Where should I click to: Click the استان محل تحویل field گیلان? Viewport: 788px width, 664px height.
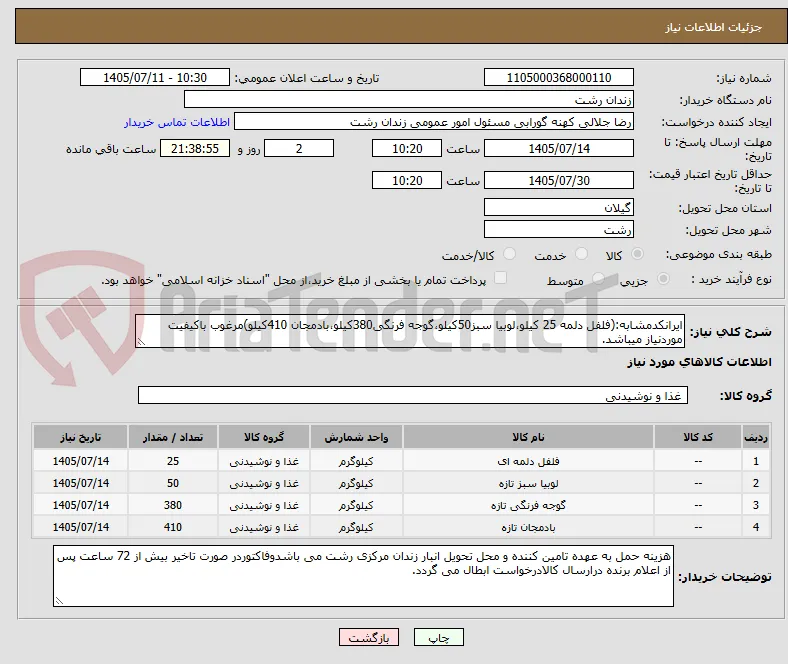pyautogui.click(x=559, y=207)
